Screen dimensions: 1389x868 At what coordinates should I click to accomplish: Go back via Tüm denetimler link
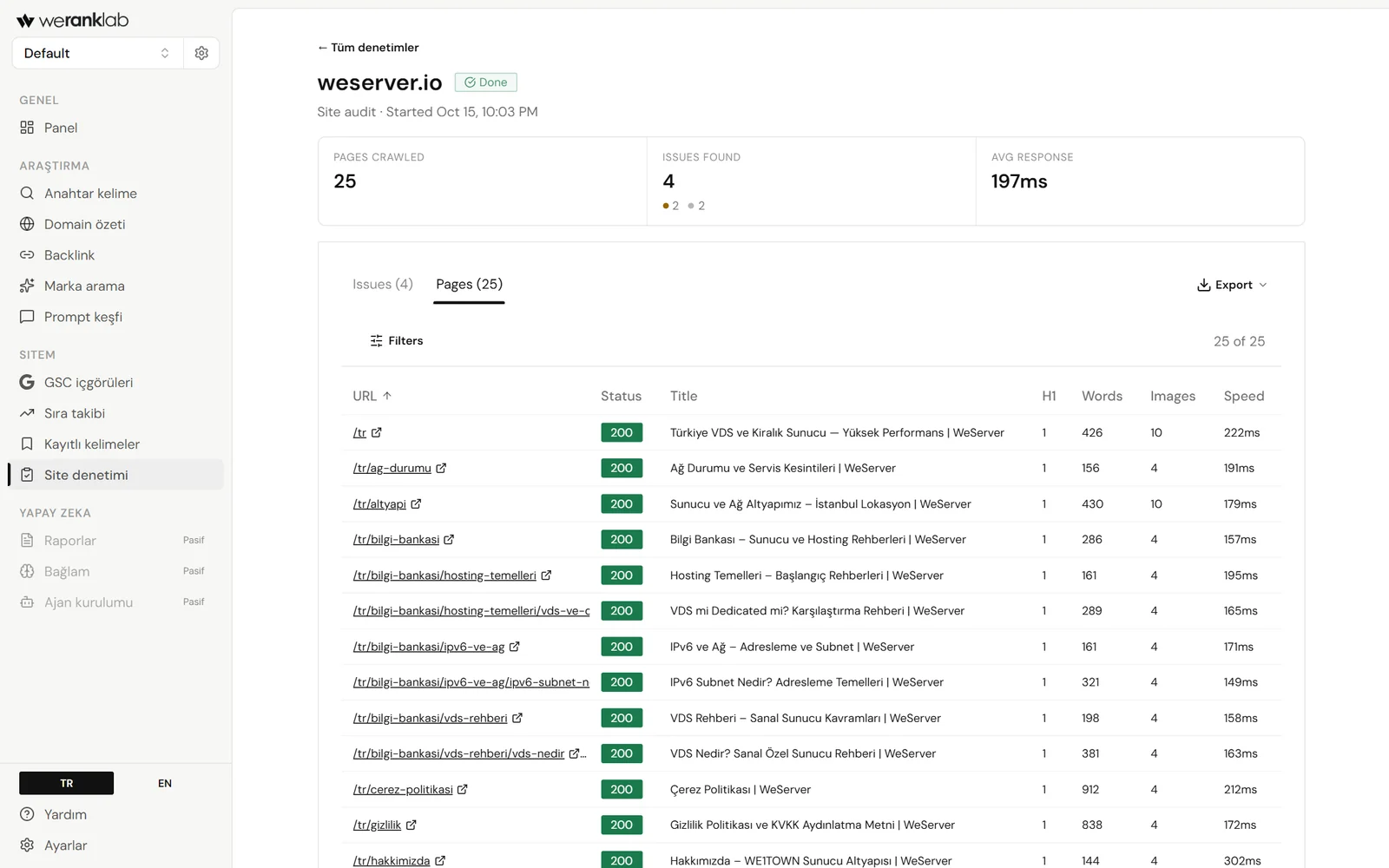tap(368, 48)
